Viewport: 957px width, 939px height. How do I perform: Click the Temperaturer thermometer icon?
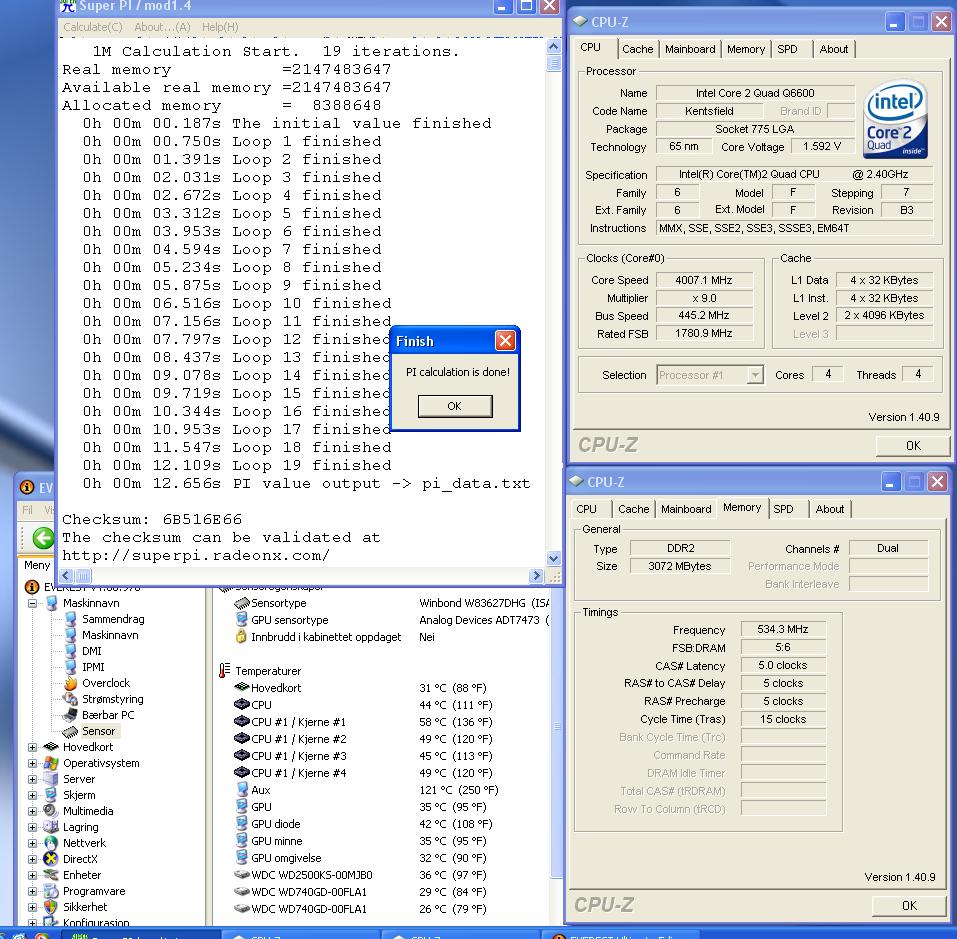224,671
